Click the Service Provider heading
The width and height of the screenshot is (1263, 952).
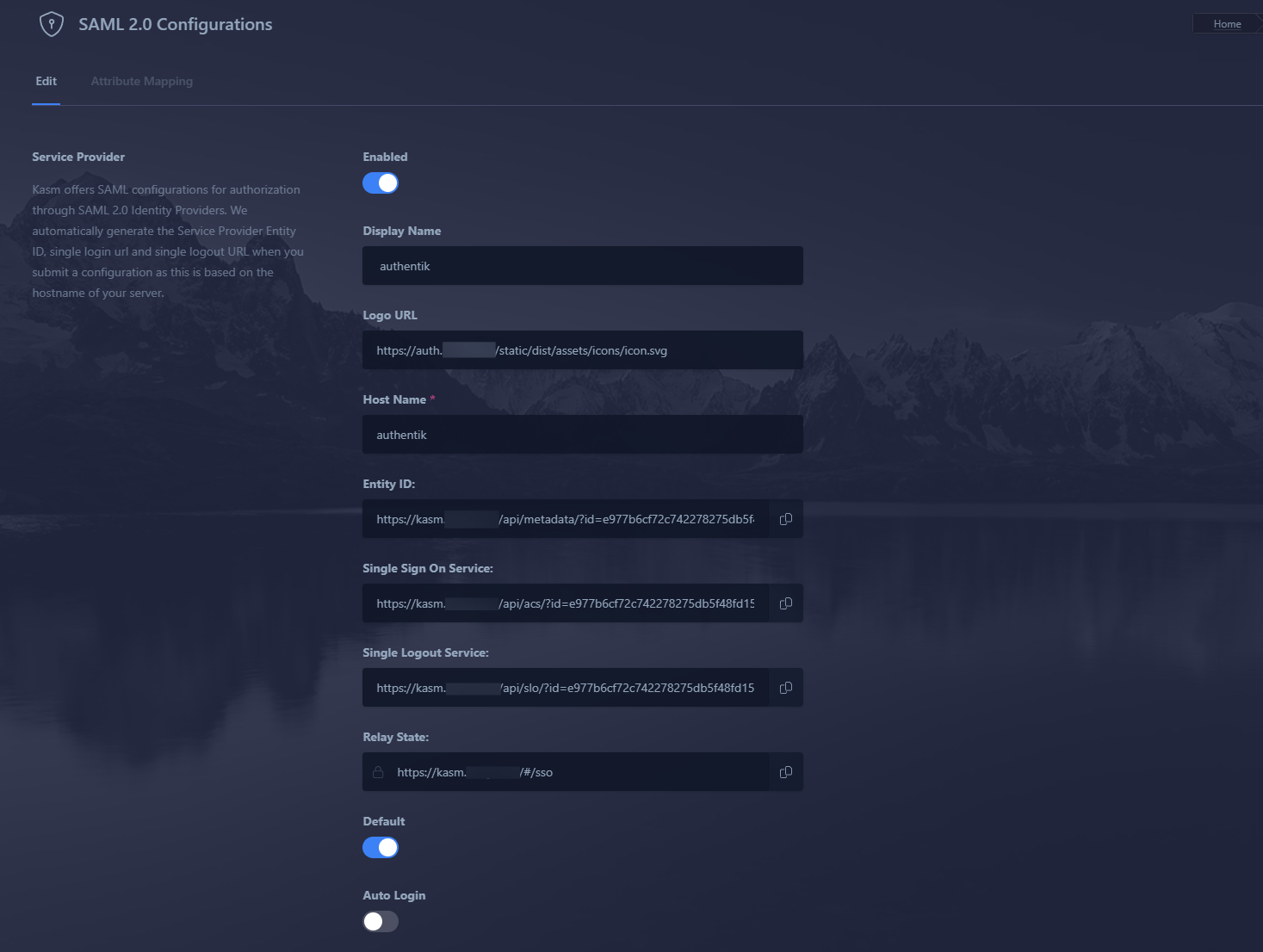click(x=78, y=157)
